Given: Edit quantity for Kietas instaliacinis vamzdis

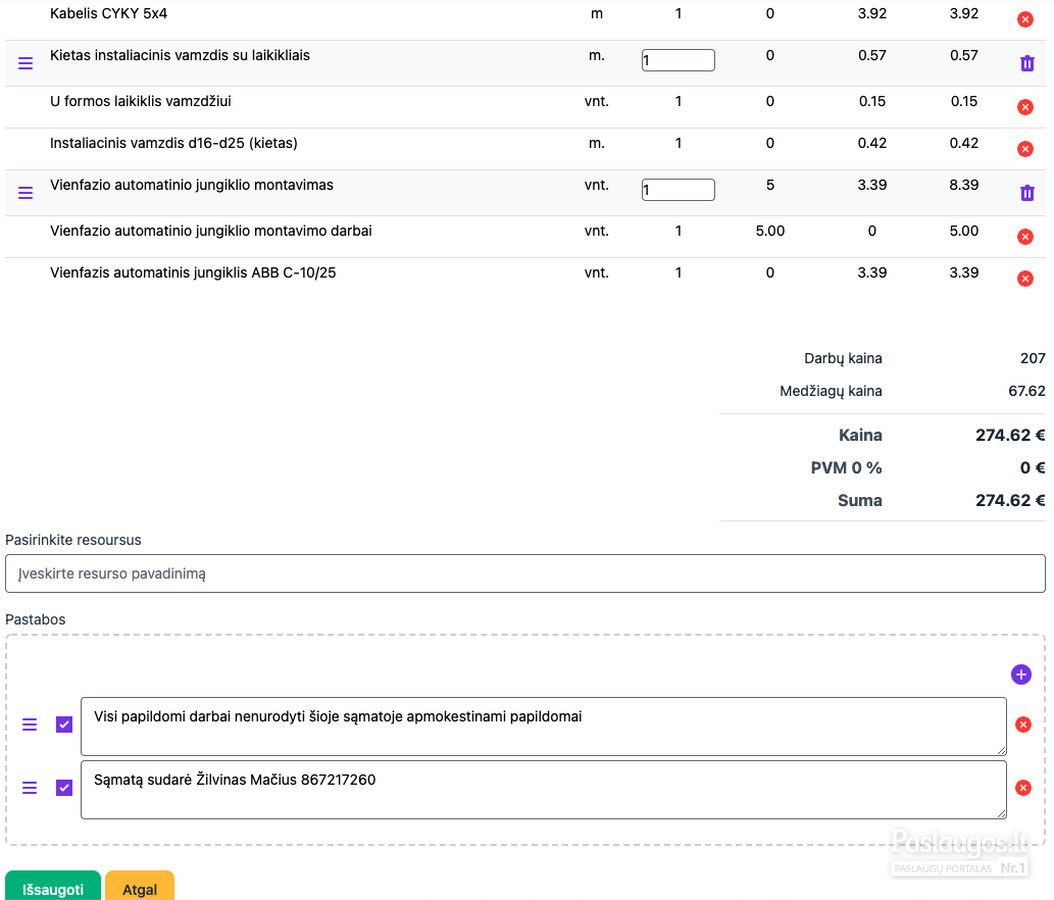Looking at the screenshot, I should (678, 60).
